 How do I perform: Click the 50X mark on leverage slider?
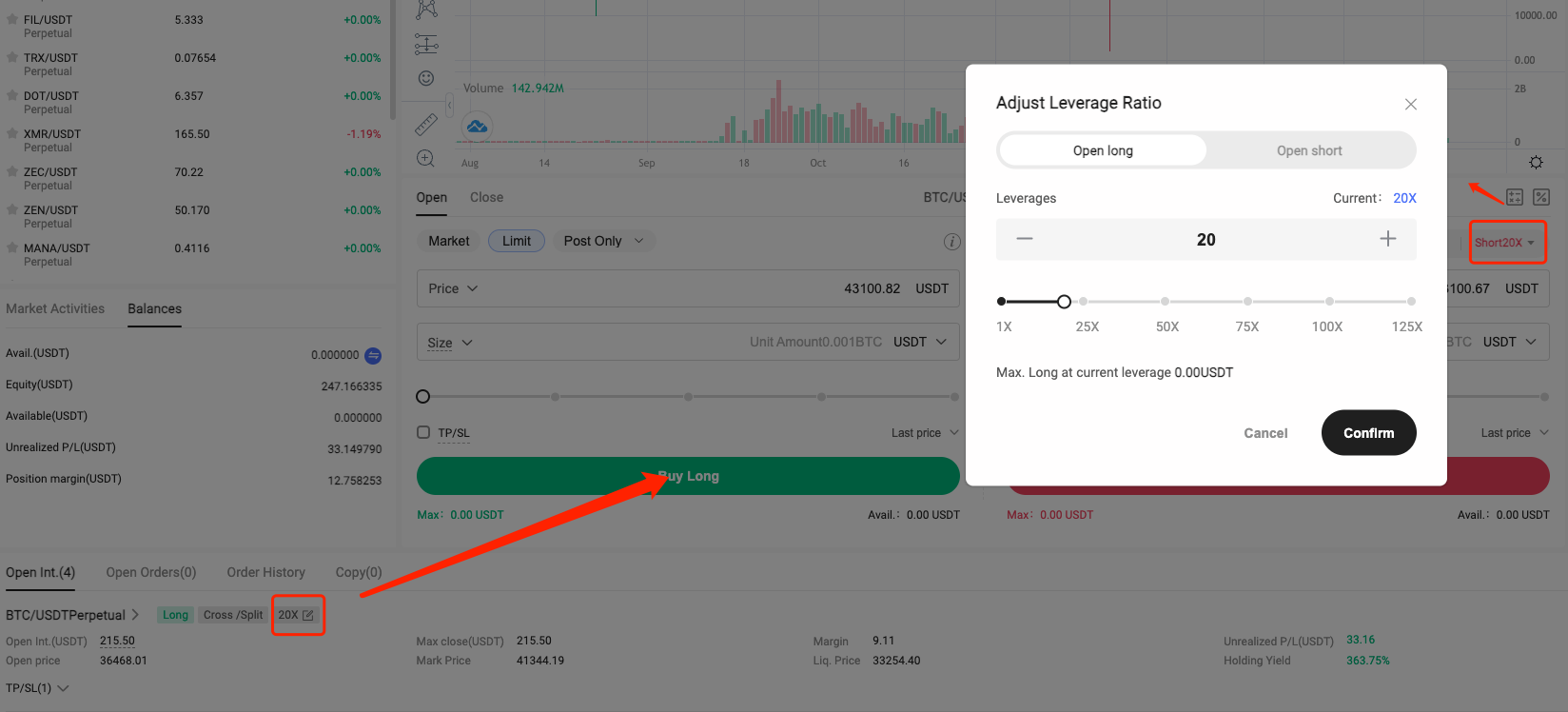point(1166,302)
